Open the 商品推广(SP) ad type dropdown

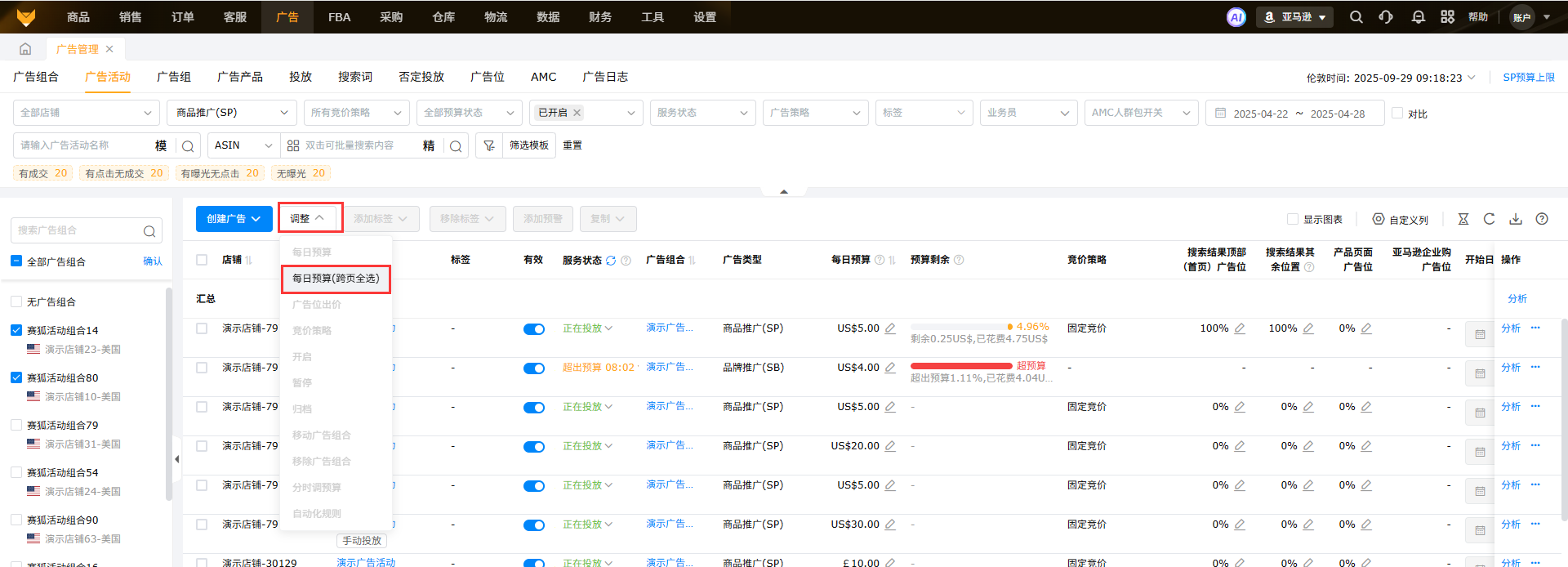(x=232, y=113)
